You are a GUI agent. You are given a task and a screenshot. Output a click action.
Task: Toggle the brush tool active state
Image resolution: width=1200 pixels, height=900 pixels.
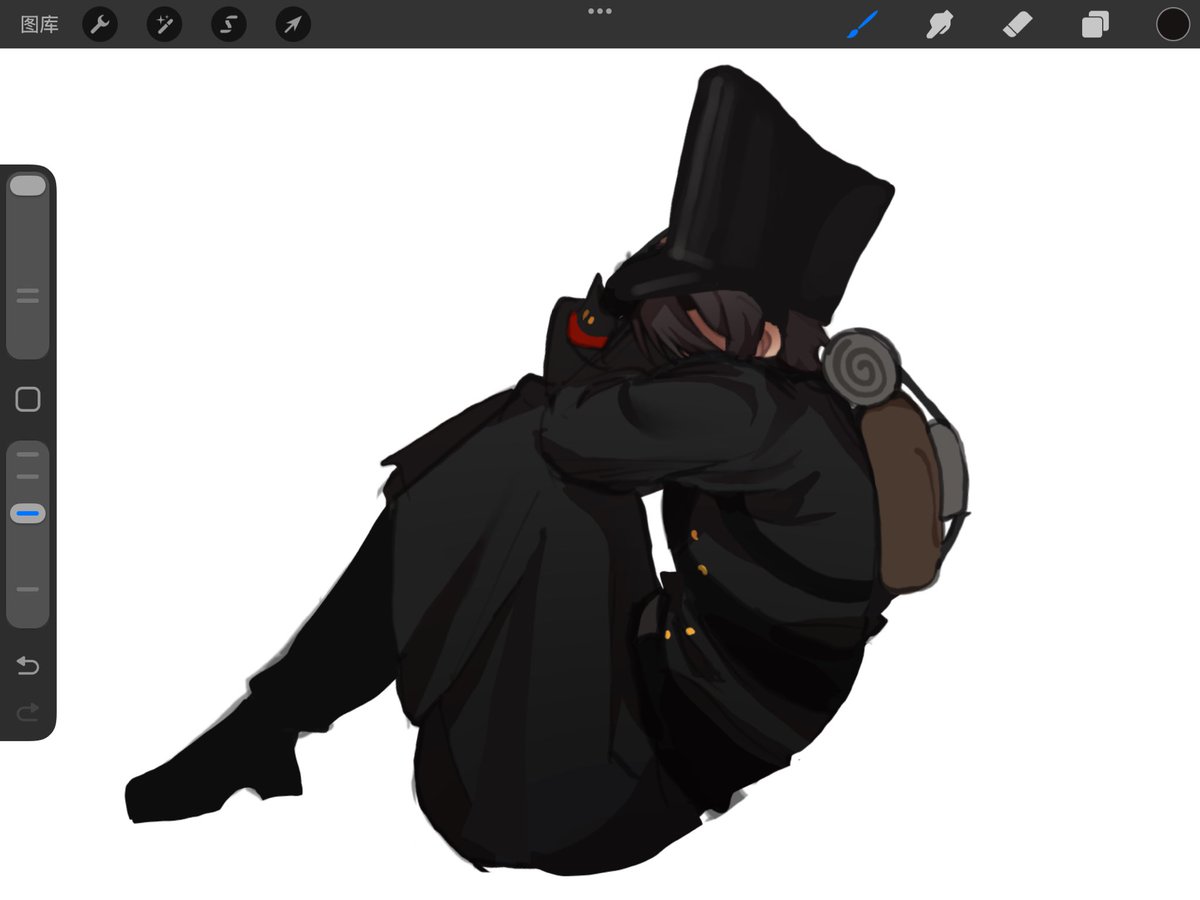pos(864,24)
